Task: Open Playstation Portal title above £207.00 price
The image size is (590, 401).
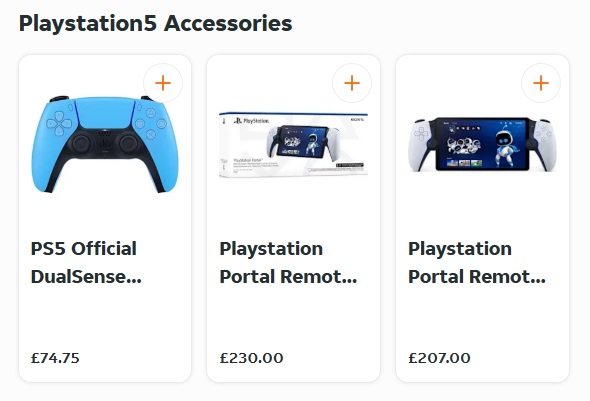Action: click(477, 263)
